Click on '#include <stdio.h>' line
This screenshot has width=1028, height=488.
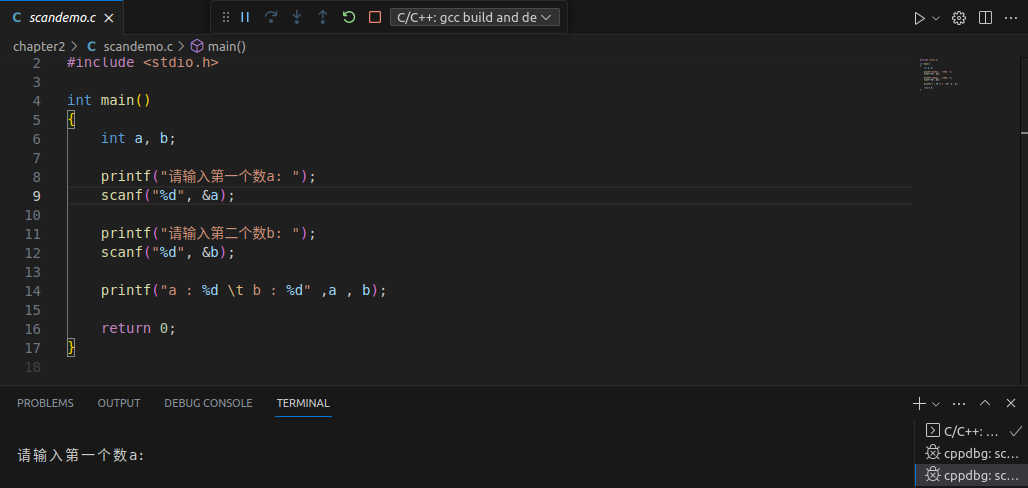click(x=142, y=63)
